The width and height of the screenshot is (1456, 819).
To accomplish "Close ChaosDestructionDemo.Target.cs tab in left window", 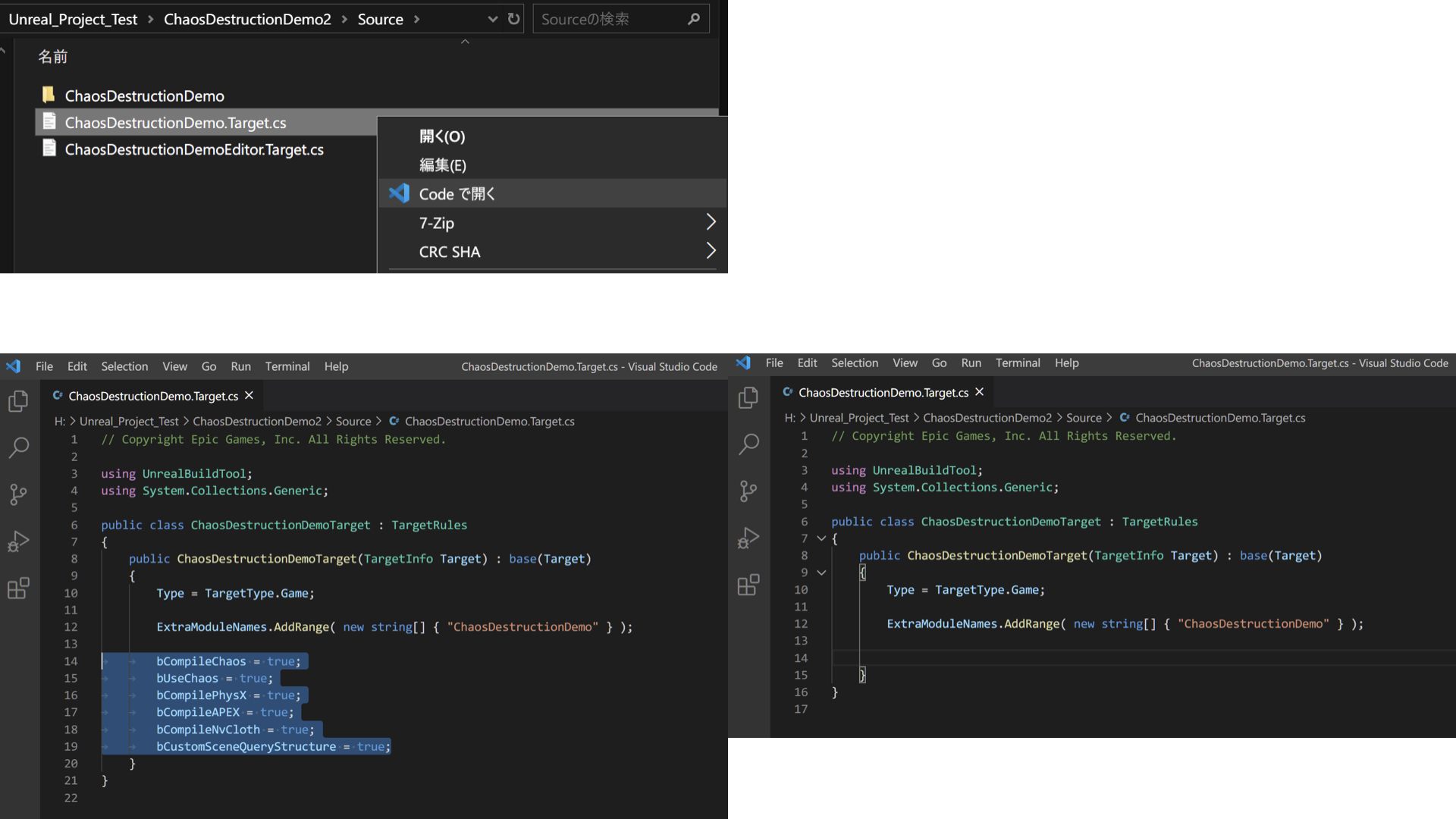I will pos(249,396).
